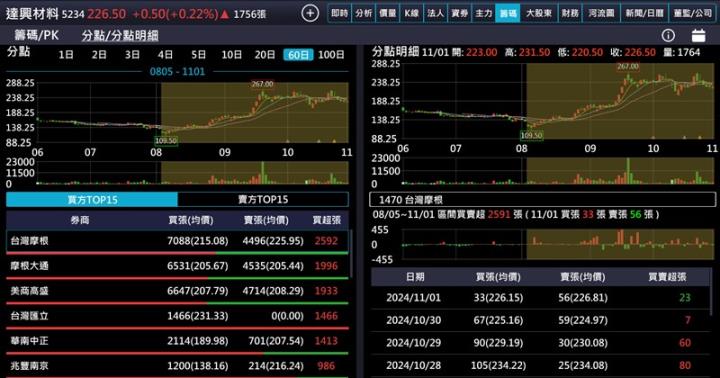The width and height of the screenshot is (720, 378).
Task: Open the calendar date picker icon
Action: point(698,35)
